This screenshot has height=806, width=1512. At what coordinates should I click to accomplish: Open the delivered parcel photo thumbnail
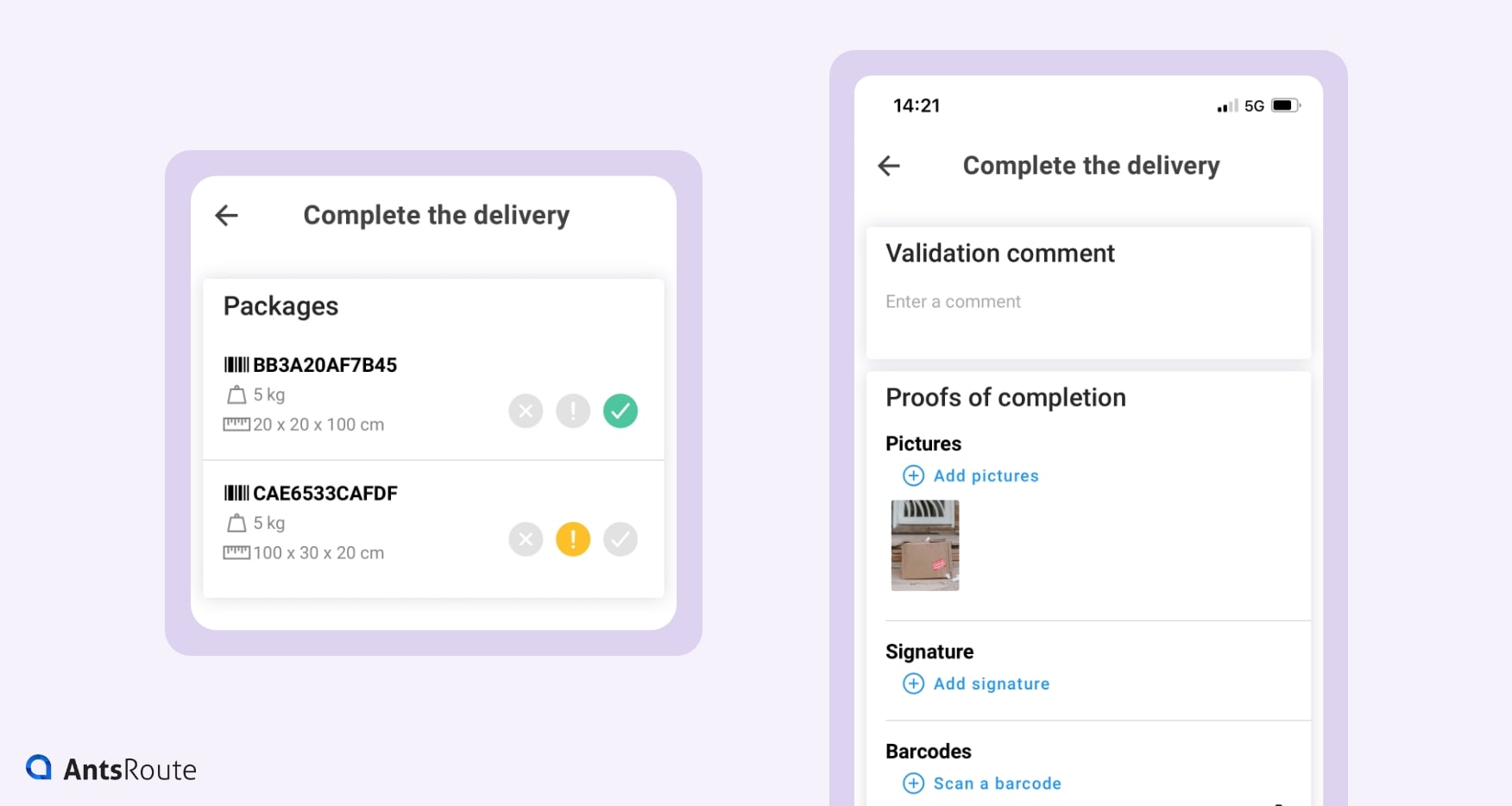coord(924,545)
